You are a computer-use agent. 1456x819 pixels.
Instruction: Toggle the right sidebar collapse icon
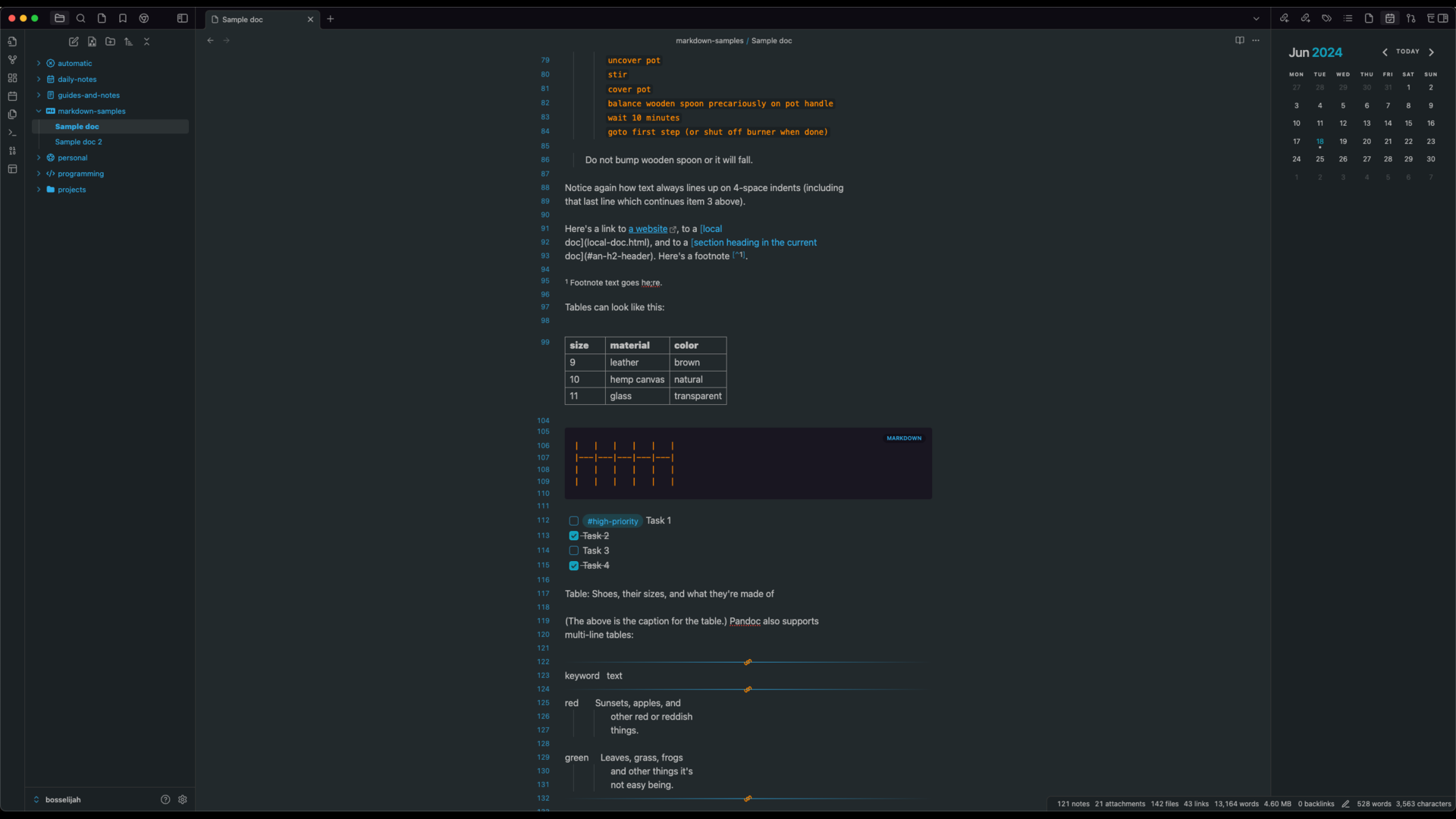coord(1442,18)
